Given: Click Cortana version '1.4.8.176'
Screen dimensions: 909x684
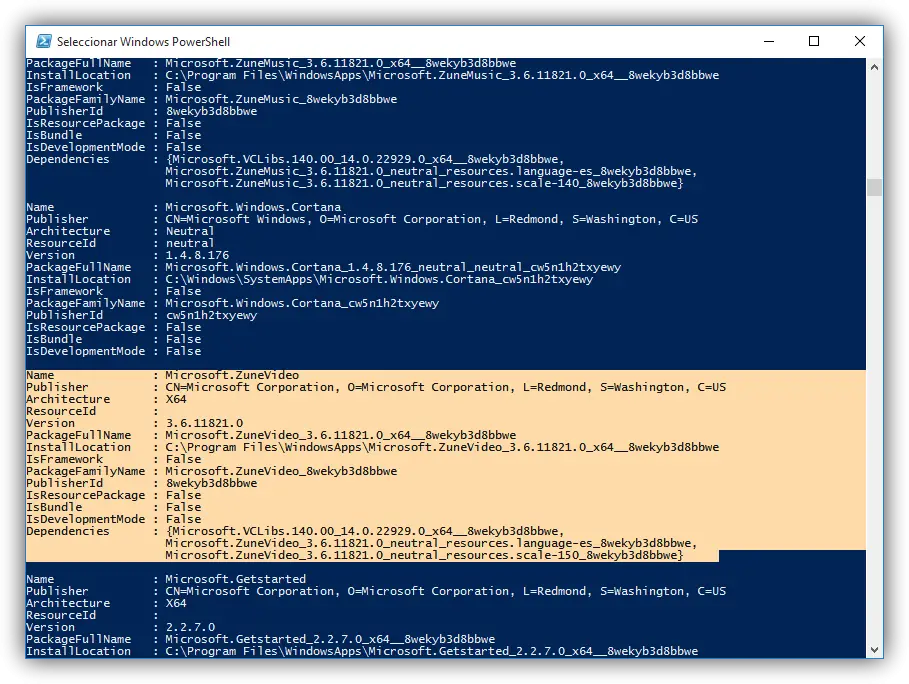Looking at the screenshot, I should 197,255.
